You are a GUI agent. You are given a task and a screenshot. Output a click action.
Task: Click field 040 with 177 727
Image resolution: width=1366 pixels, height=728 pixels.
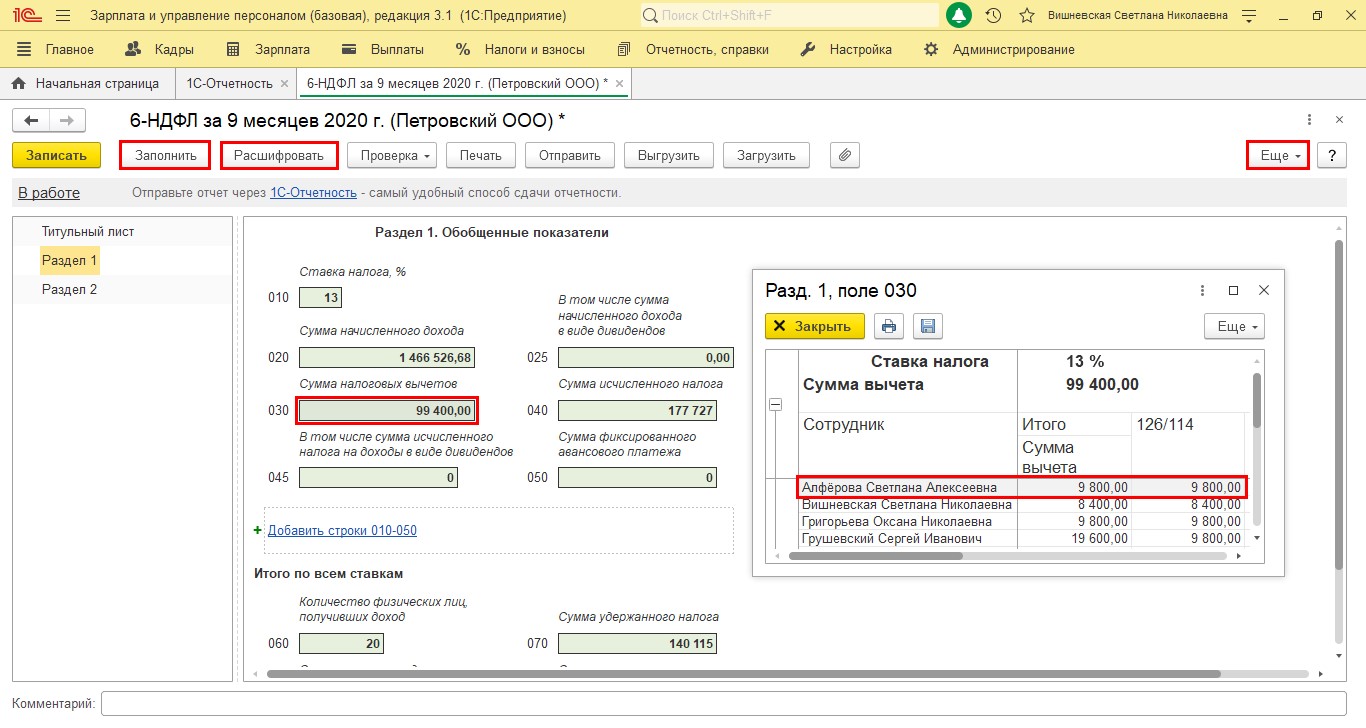click(x=637, y=410)
